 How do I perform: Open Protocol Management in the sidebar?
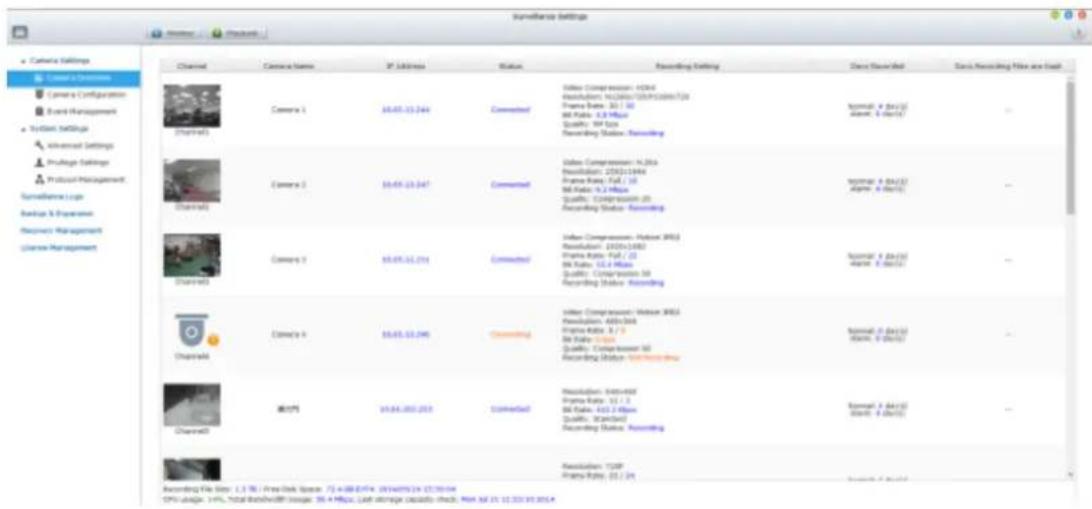80,179
